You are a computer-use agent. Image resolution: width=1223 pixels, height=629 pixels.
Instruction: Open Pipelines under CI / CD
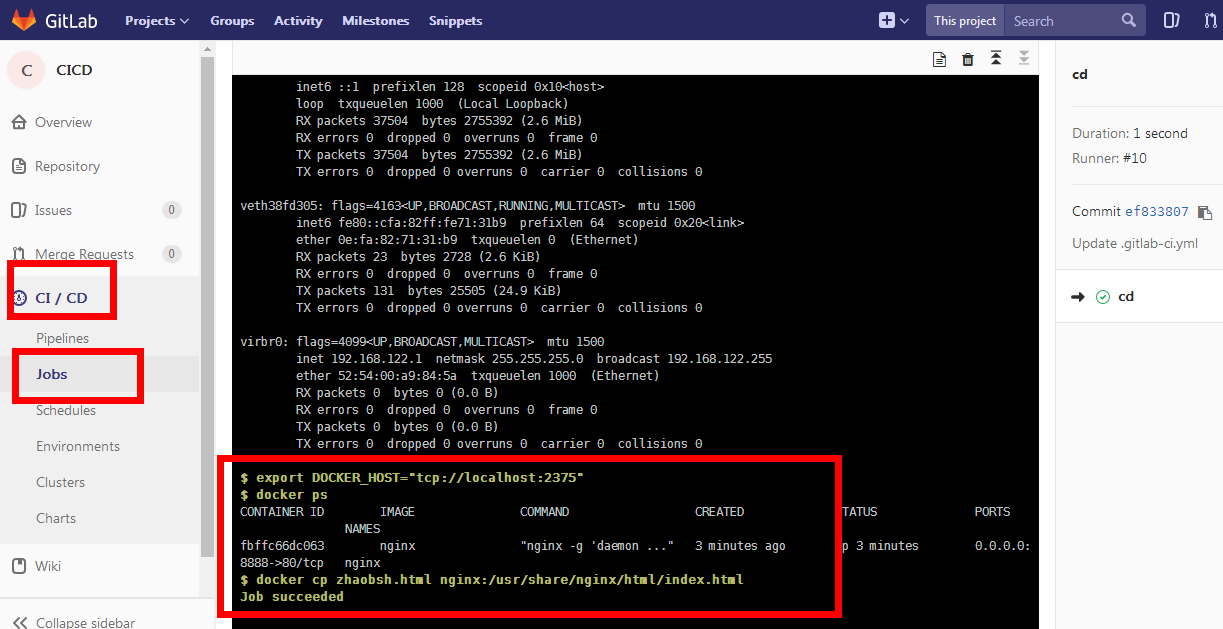pos(62,338)
